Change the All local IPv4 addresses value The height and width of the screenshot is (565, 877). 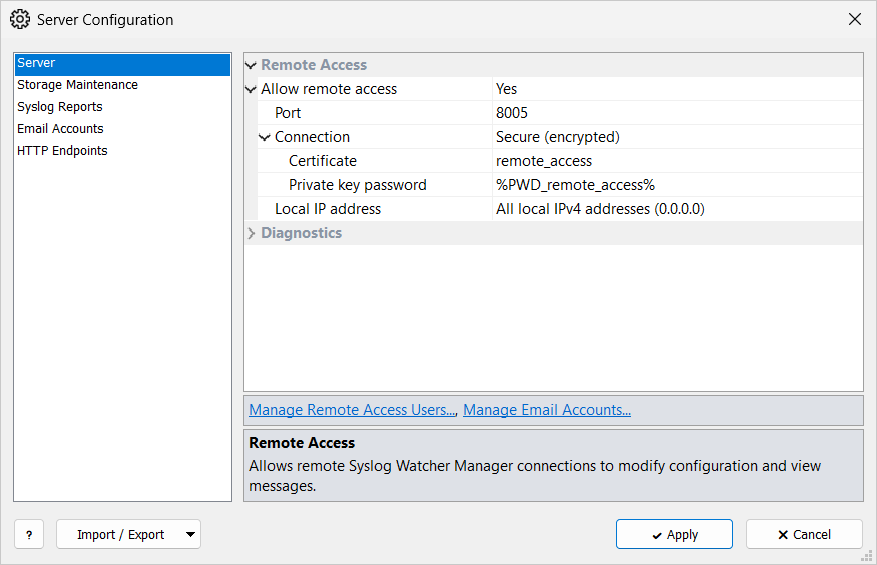pos(677,209)
